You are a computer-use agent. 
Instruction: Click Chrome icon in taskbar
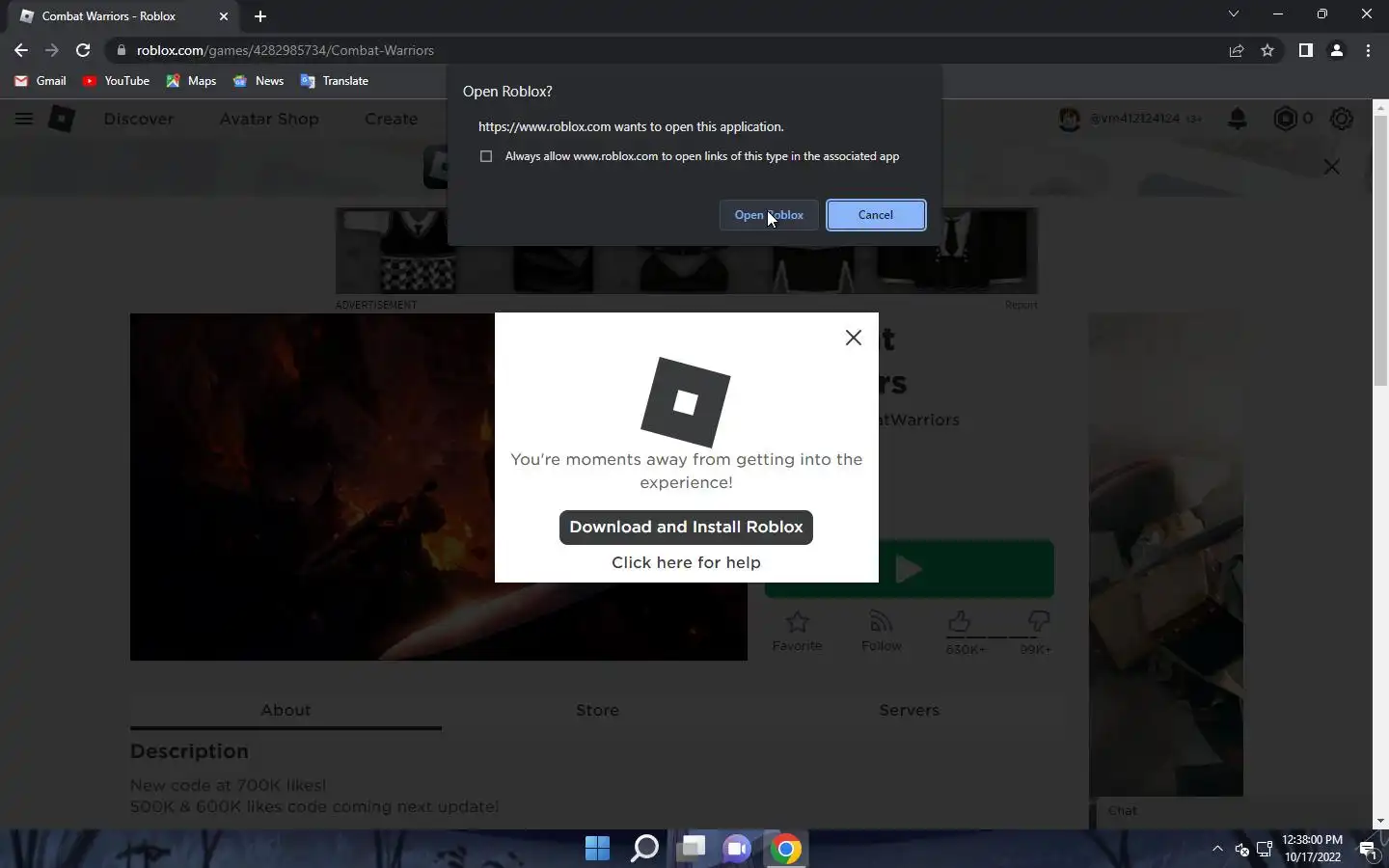pos(785,849)
